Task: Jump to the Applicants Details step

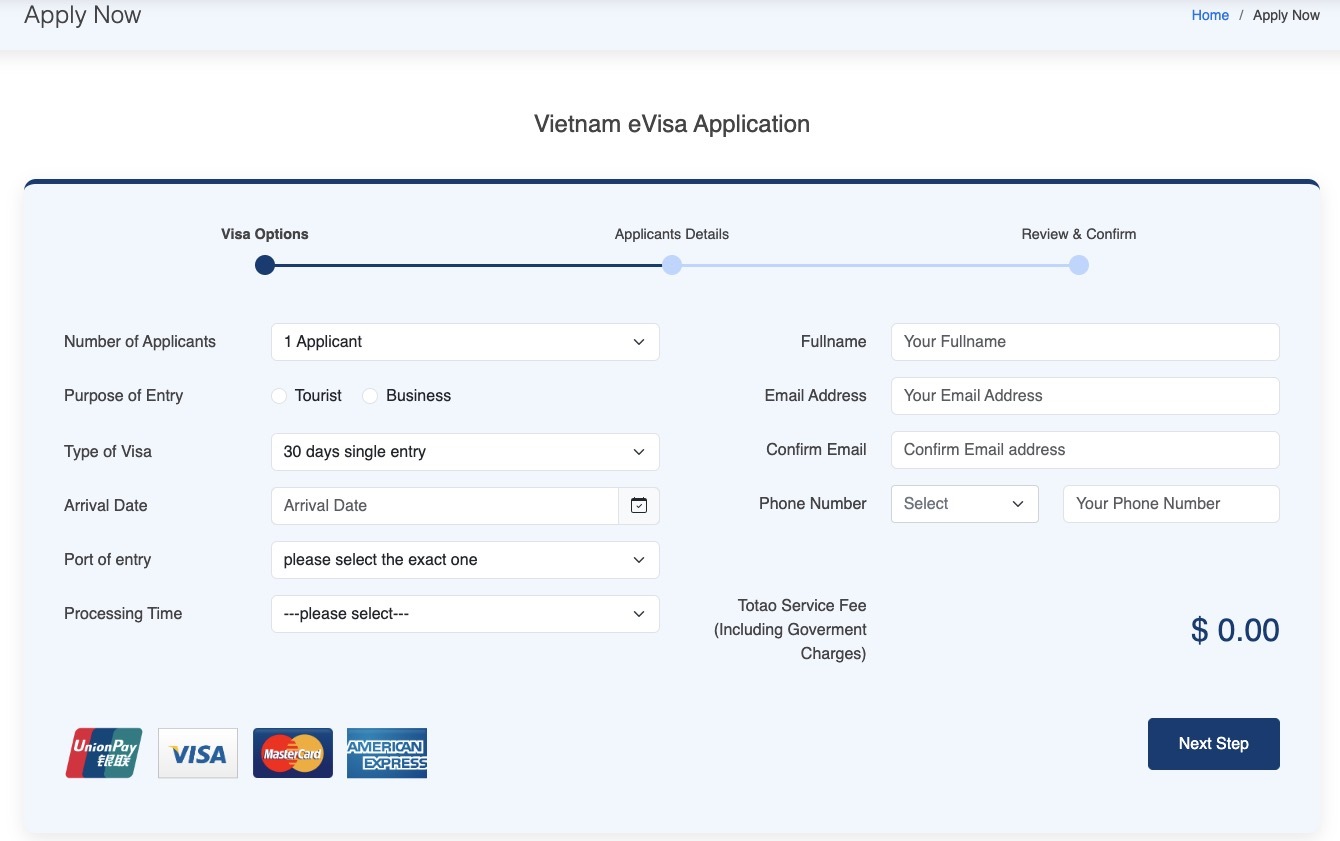Action: [x=672, y=265]
